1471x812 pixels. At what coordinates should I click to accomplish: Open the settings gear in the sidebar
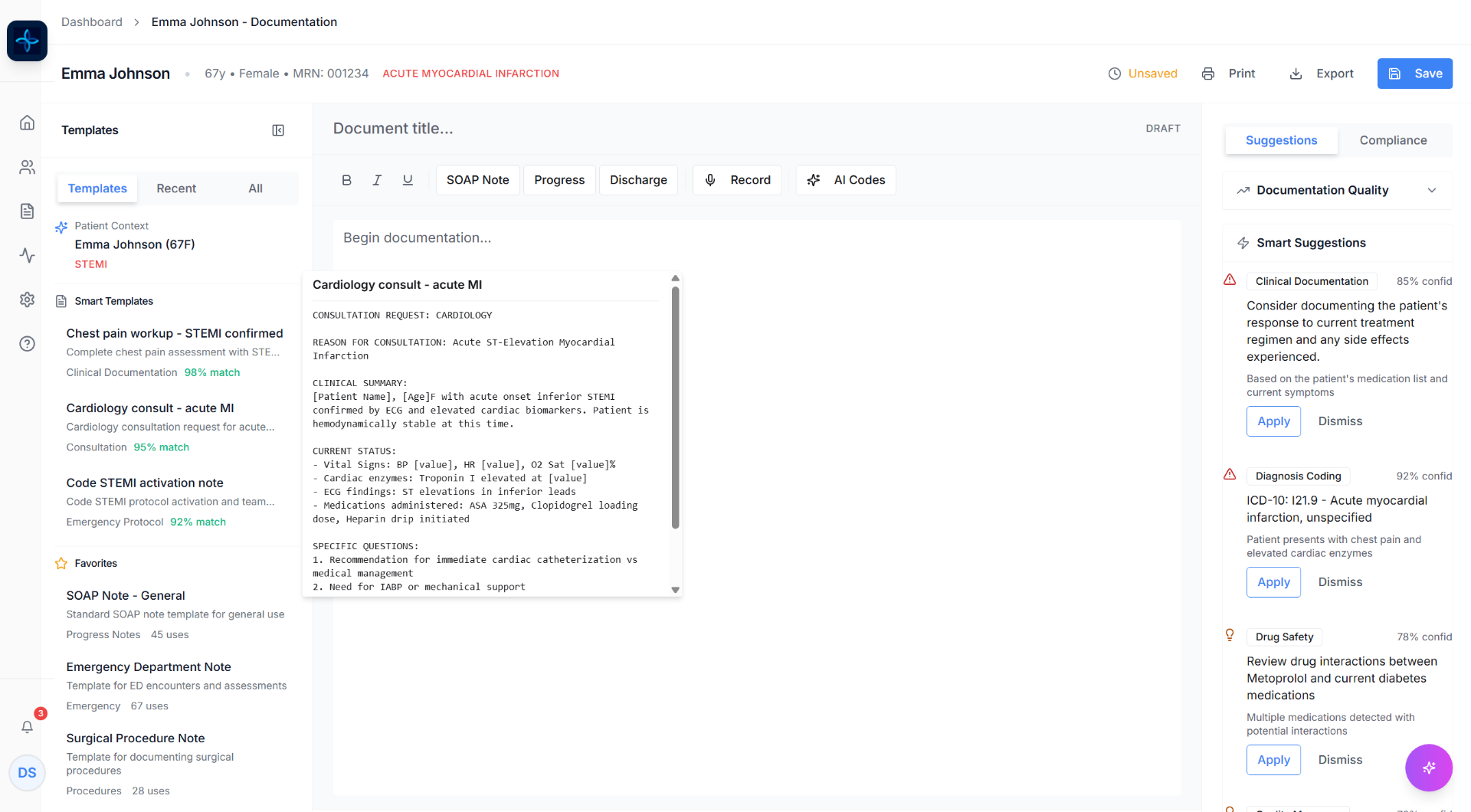[x=27, y=300]
